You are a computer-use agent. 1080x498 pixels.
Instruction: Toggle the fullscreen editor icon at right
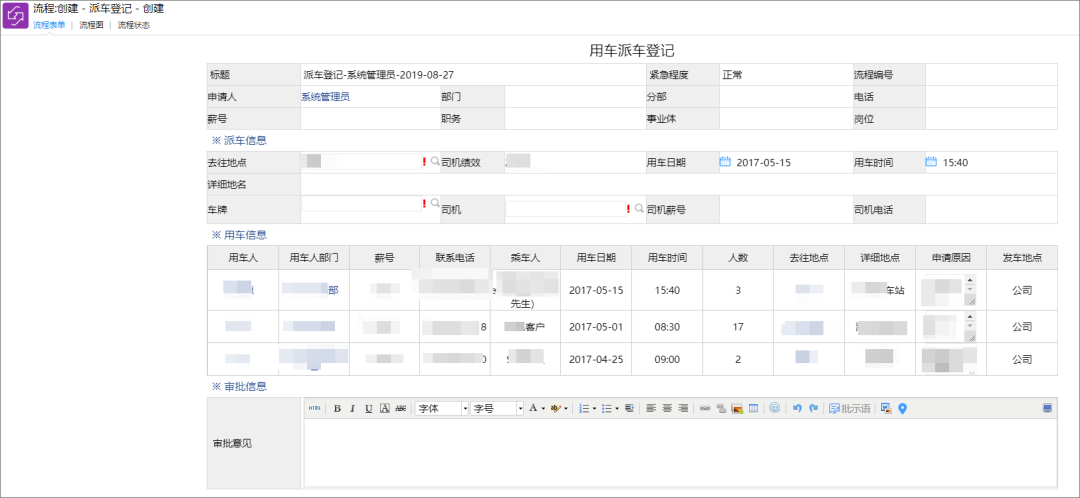click(1048, 408)
